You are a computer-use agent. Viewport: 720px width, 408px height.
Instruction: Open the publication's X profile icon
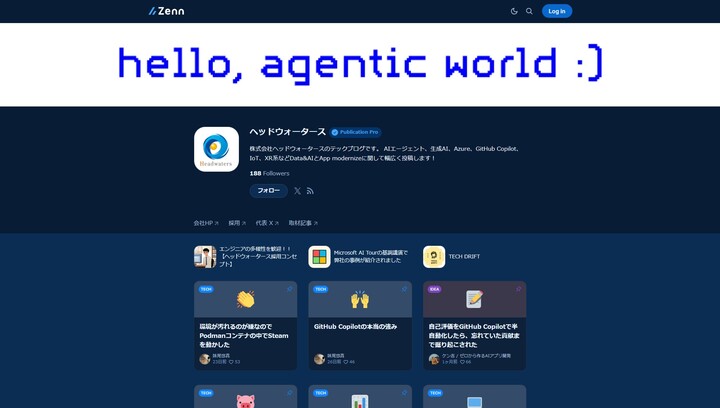pos(298,191)
